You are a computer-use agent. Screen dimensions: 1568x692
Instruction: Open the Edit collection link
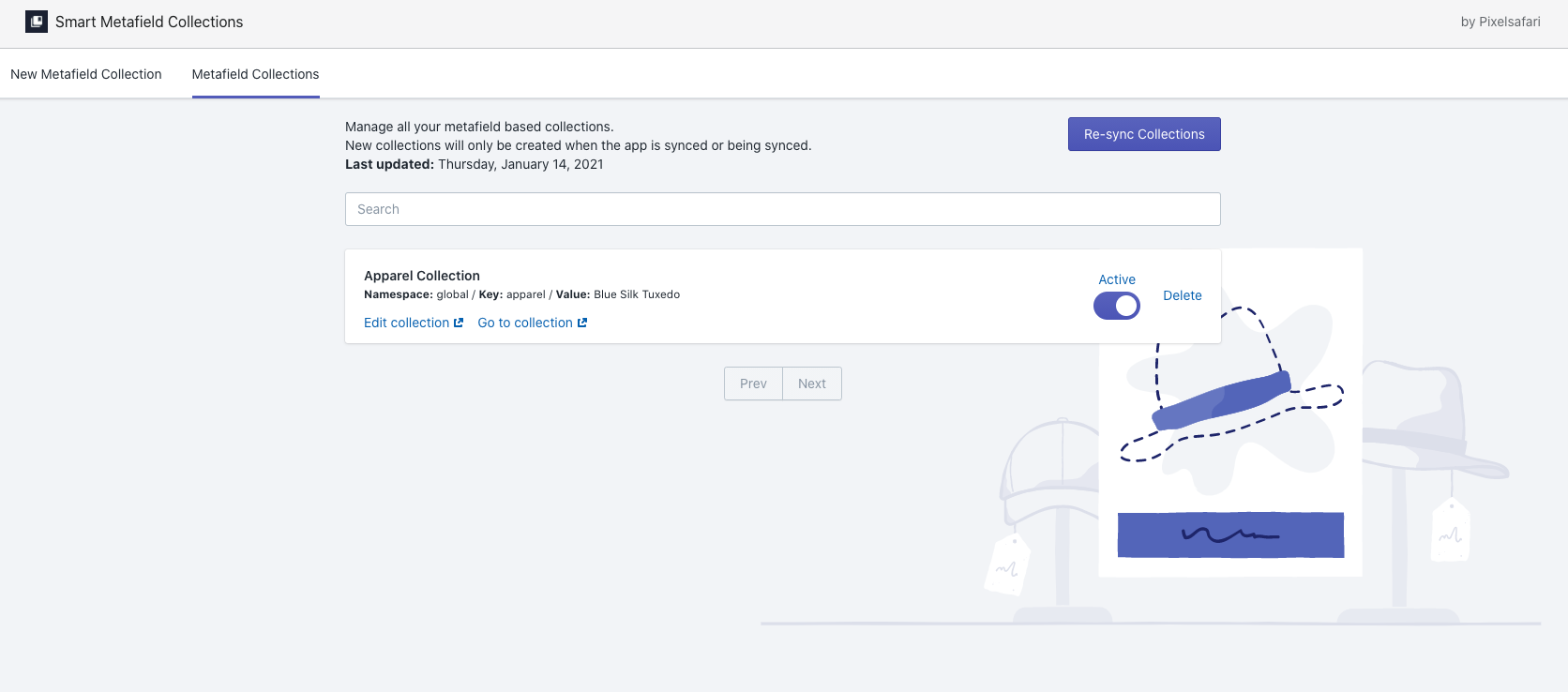tap(407, 323)
